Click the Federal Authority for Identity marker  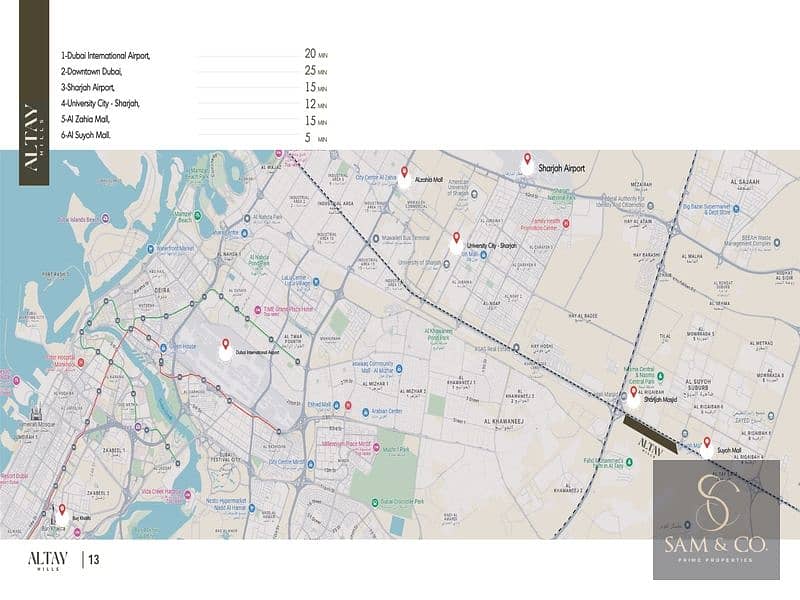[651, 206]
